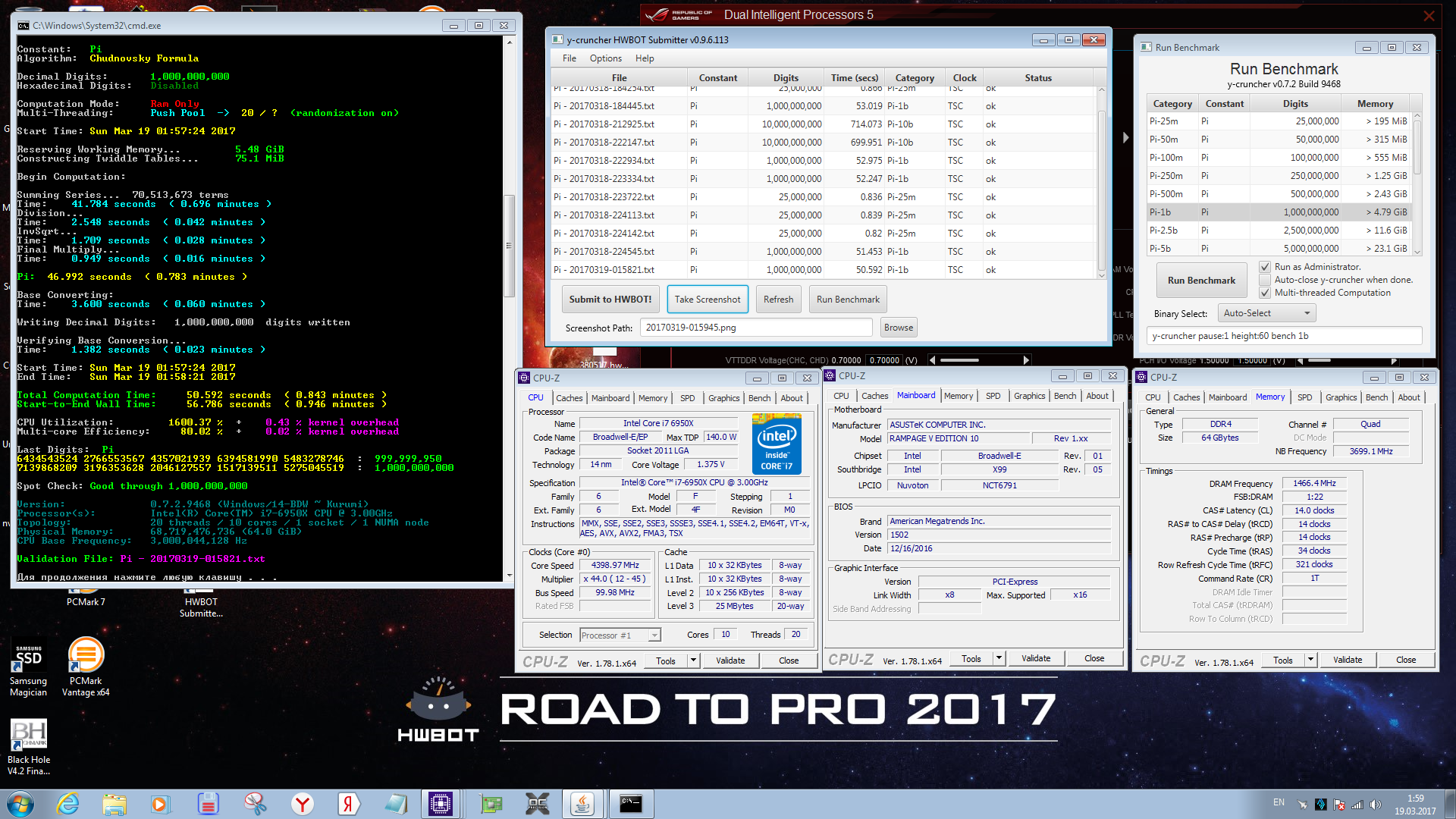Select row Pi - 20170319-015821.txt
This screenshot has width=1456, height=819.
point(824,270)
